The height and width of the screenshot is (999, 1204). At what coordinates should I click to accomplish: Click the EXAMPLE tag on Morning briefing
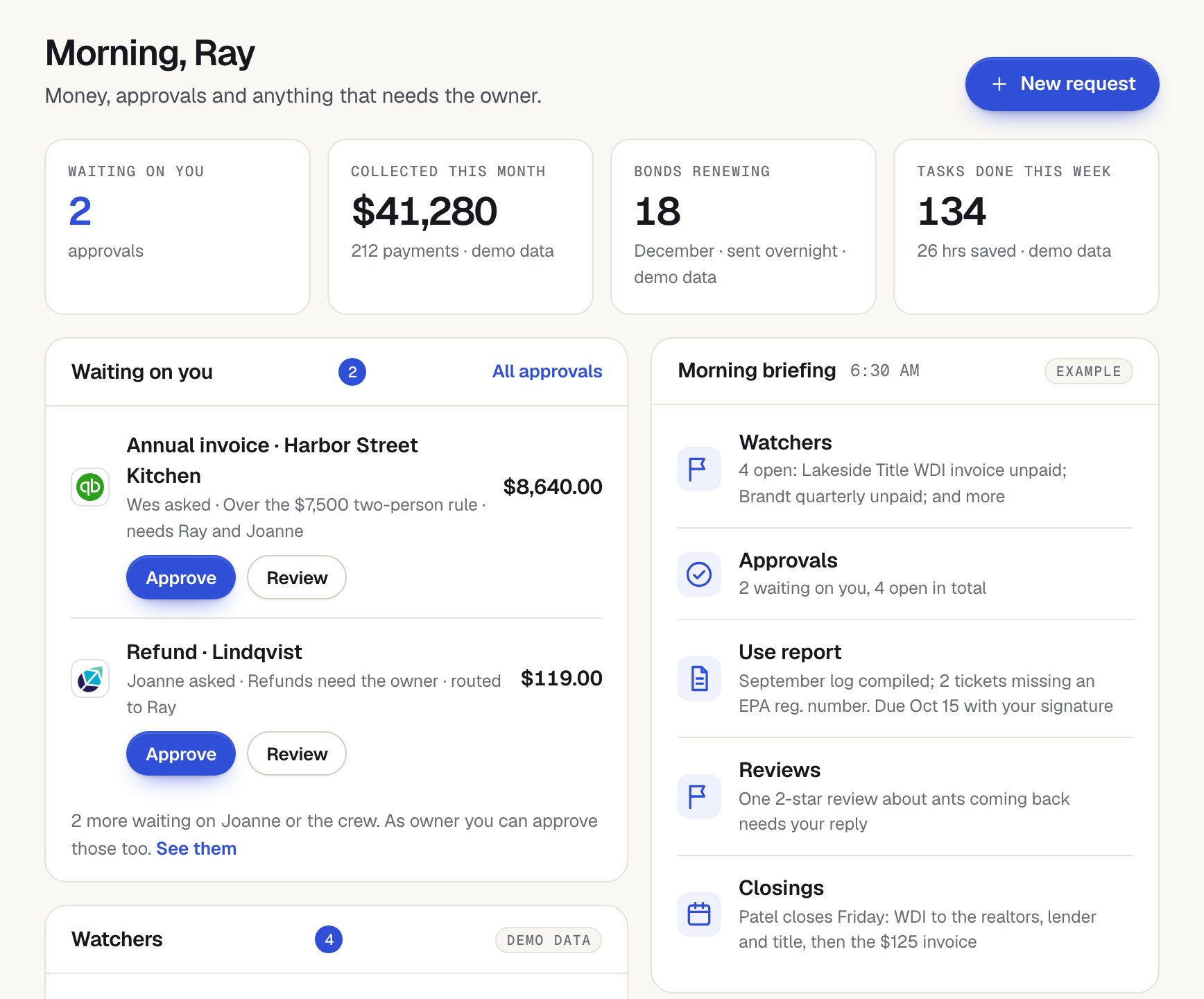[x=1088, y=371]
